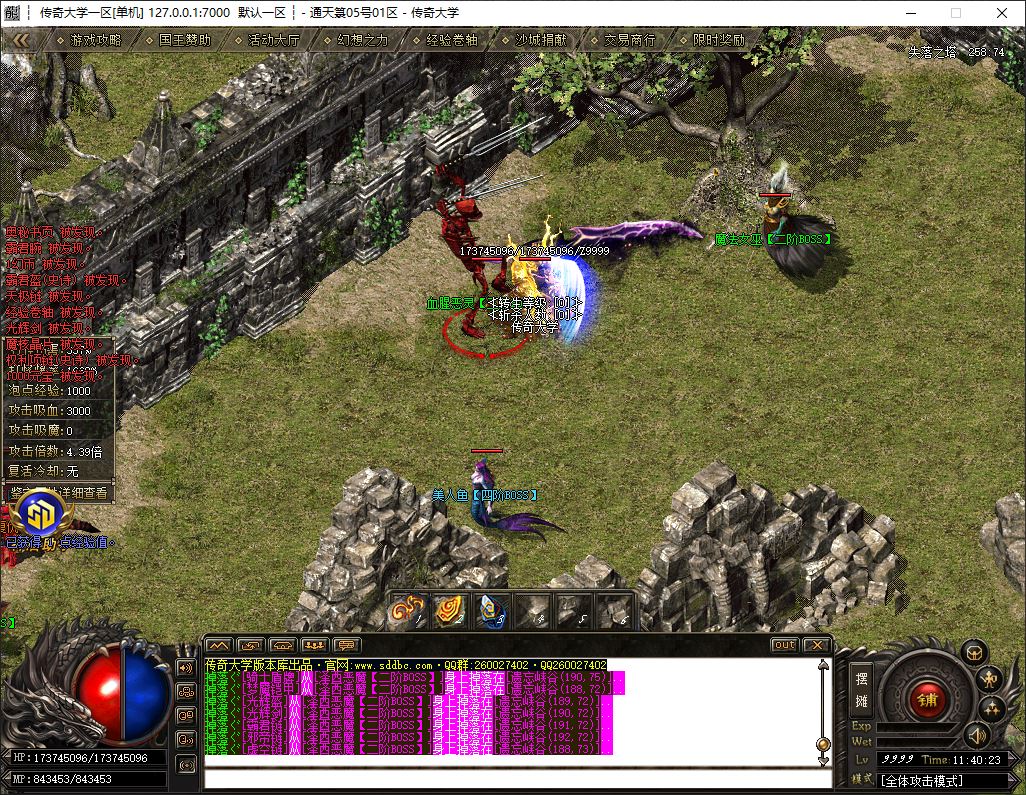Open the skills sparkle round icon
The width and height of the screenshot is (1026, 795).
click(993, 708)
